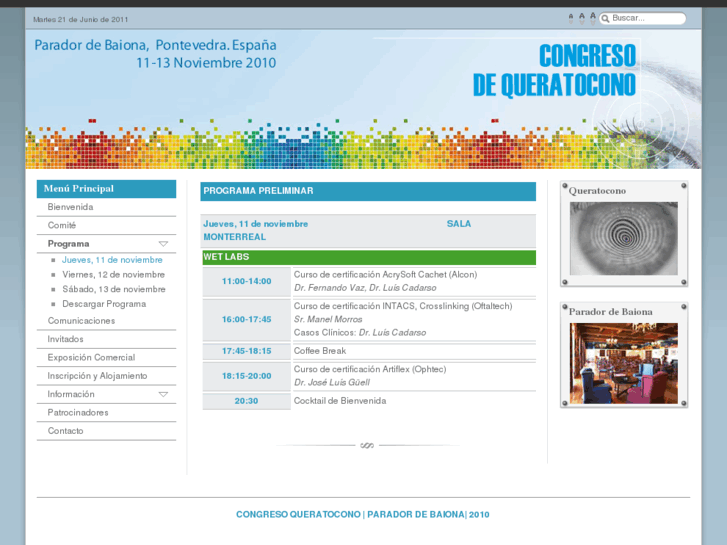Go to Exposición Comercial page

click(x=91, y=358)
